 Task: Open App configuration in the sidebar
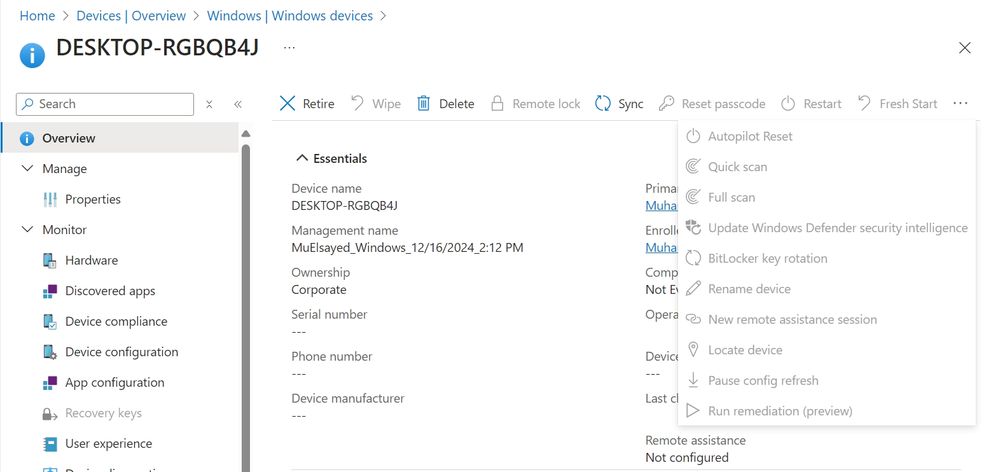point(114,383)
